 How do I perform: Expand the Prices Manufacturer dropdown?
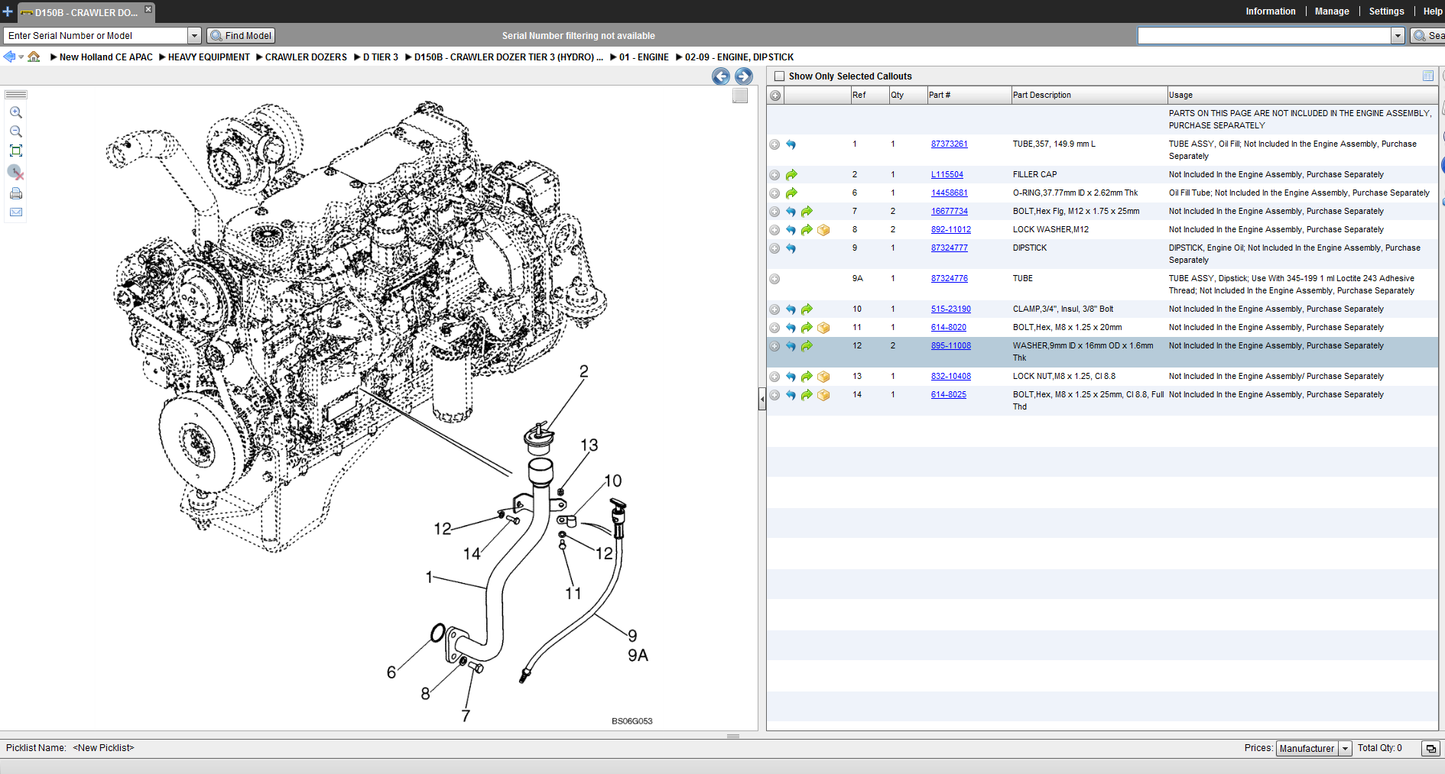point(1345,748)
